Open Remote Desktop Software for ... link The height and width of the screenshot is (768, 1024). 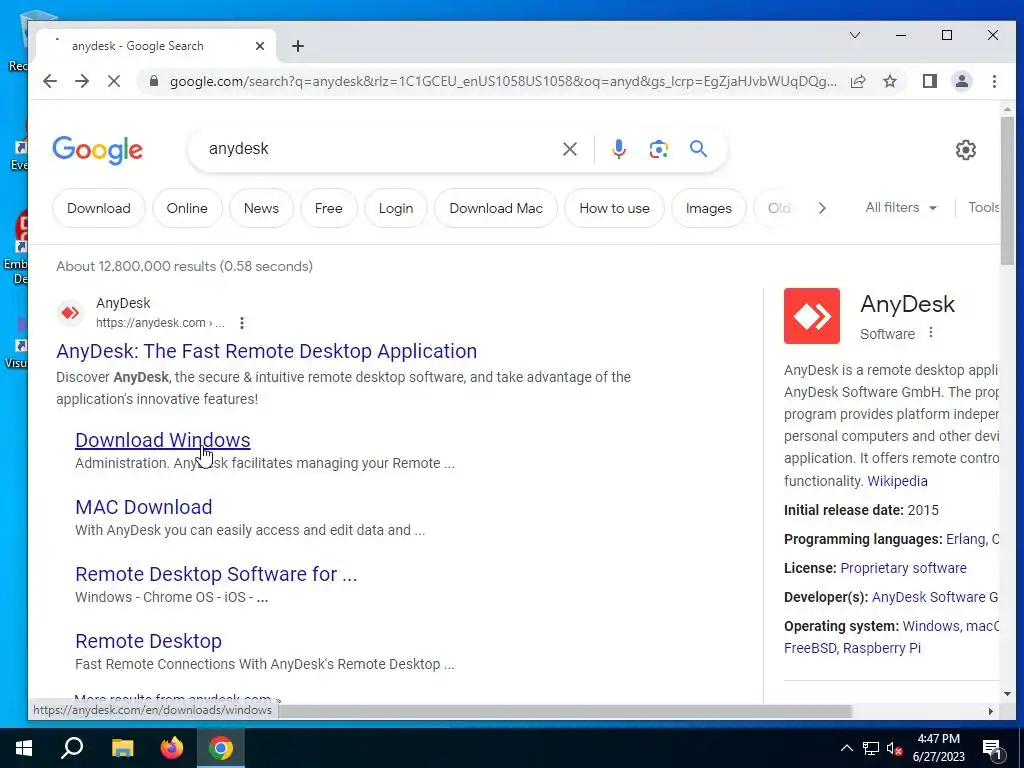pyautogui.click(x=216, y=574)
